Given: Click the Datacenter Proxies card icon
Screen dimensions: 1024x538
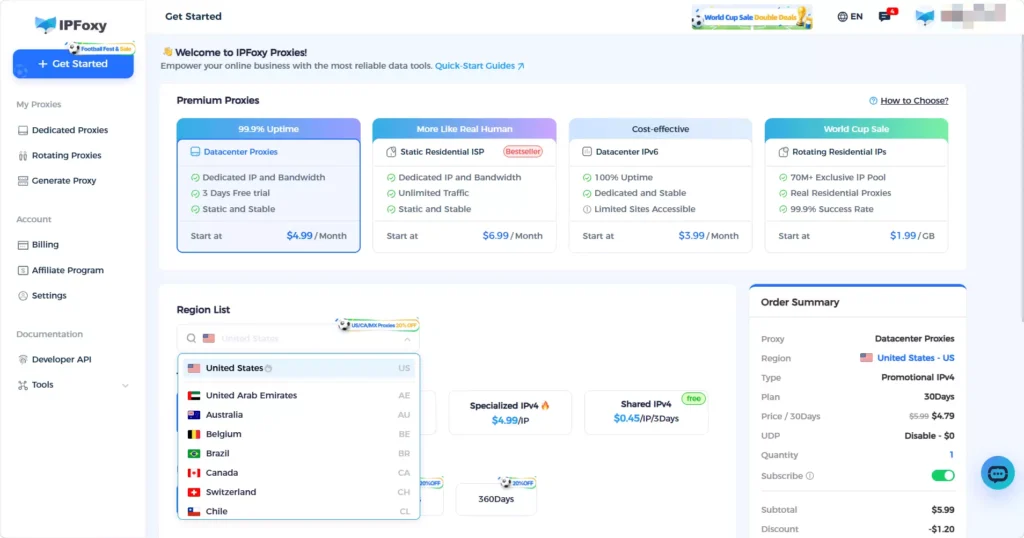Looking at the screenshot, I should tap(195, 151).
